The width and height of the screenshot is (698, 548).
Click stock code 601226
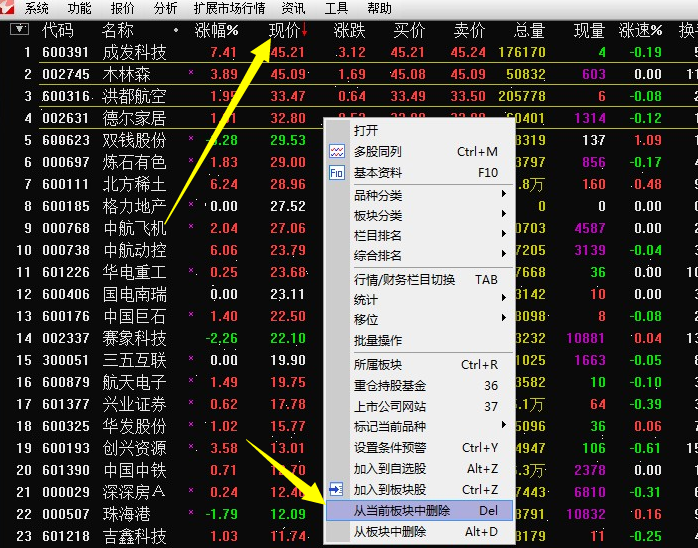[x=66, y=272]
